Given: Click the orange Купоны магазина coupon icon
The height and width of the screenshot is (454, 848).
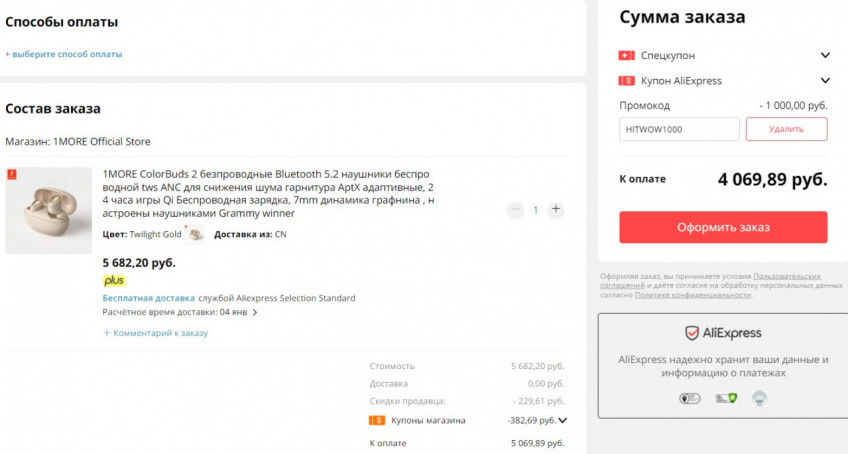Looking at the screenshot, I should pos(377,420).
